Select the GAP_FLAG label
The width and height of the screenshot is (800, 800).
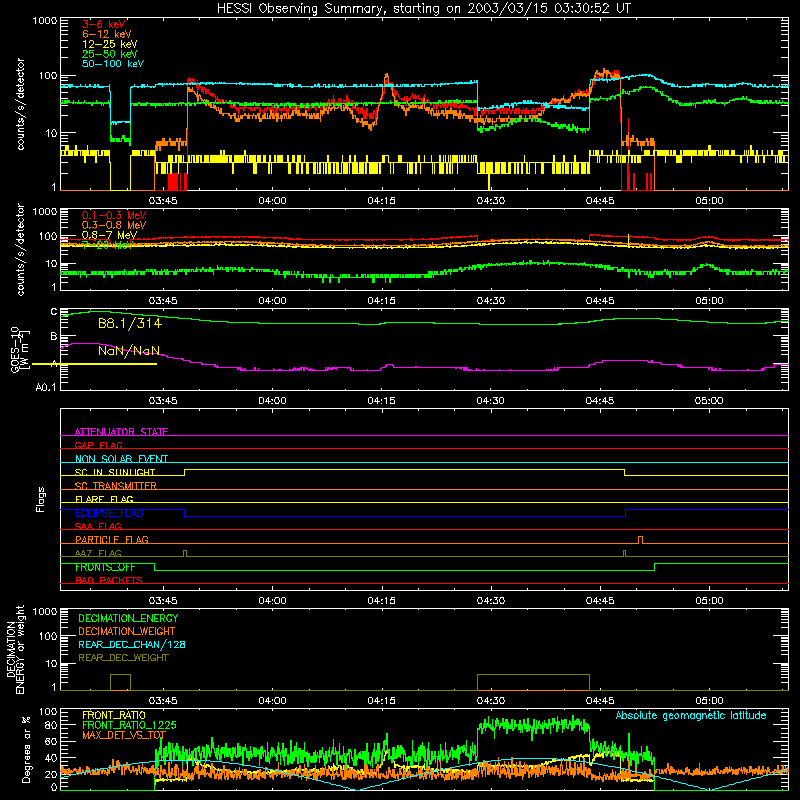(x=98, y=445)
